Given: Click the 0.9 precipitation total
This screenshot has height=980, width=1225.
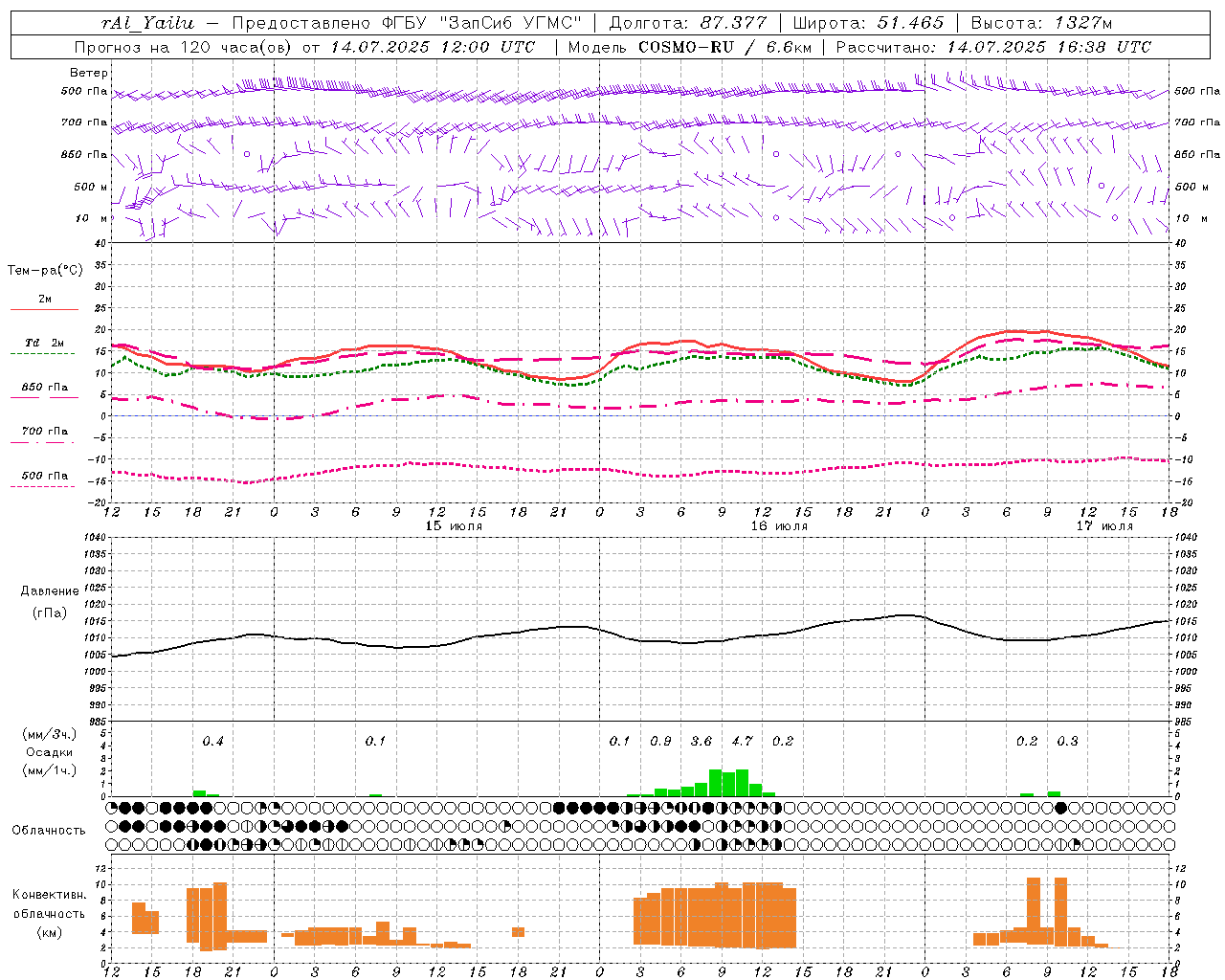Looking at the screenshot, I should 660,741.
